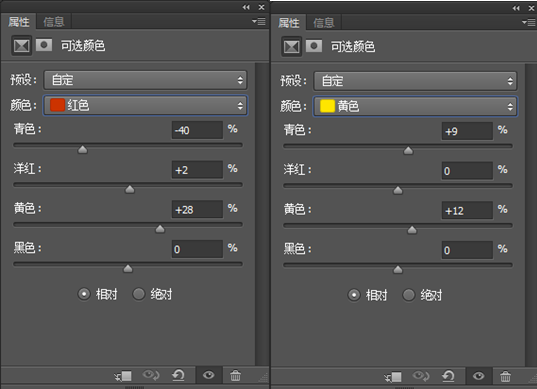Click the layer mask icon in the right yellow panel
Screen dimensions: 537x389
[x=314, y=46]
